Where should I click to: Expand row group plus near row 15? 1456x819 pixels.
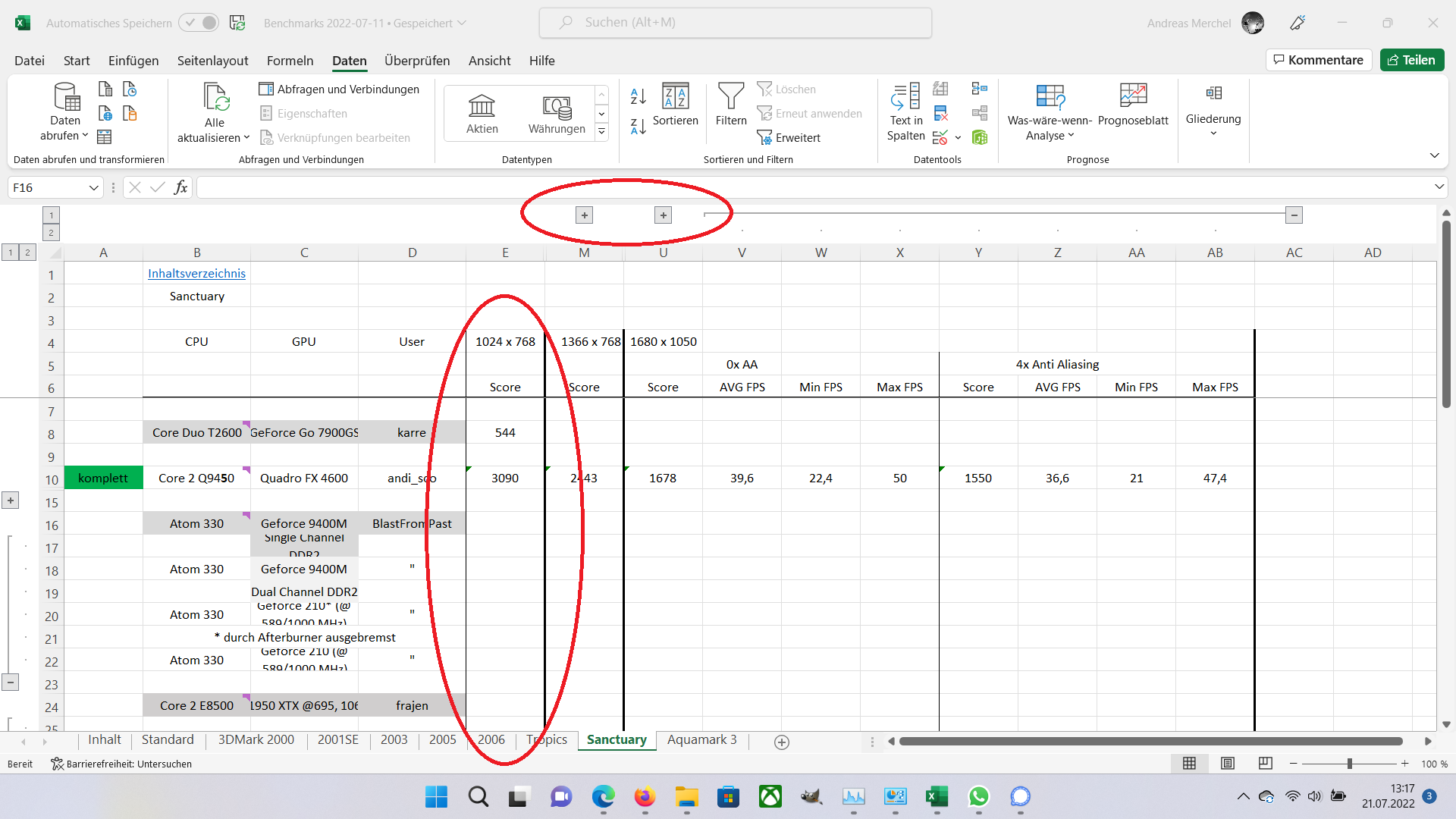coord(11,500)
